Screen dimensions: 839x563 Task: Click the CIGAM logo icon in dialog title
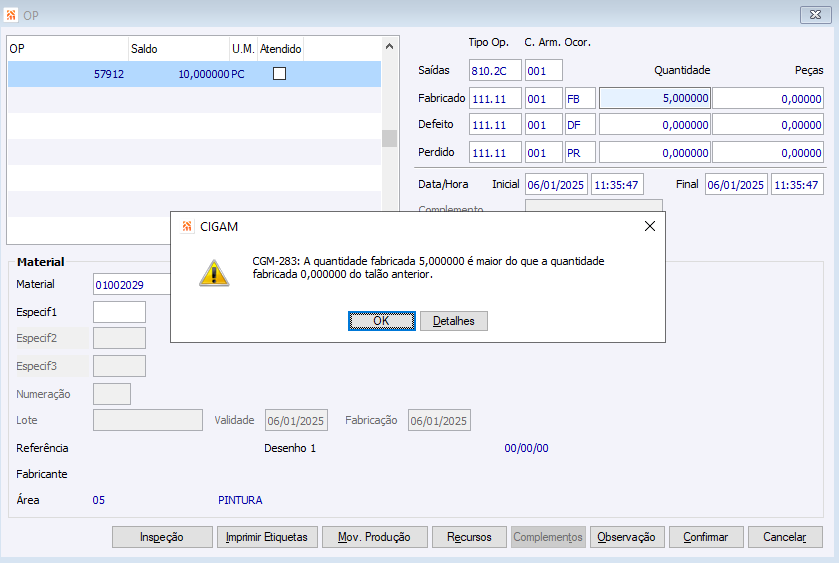(x=187, y=226)
